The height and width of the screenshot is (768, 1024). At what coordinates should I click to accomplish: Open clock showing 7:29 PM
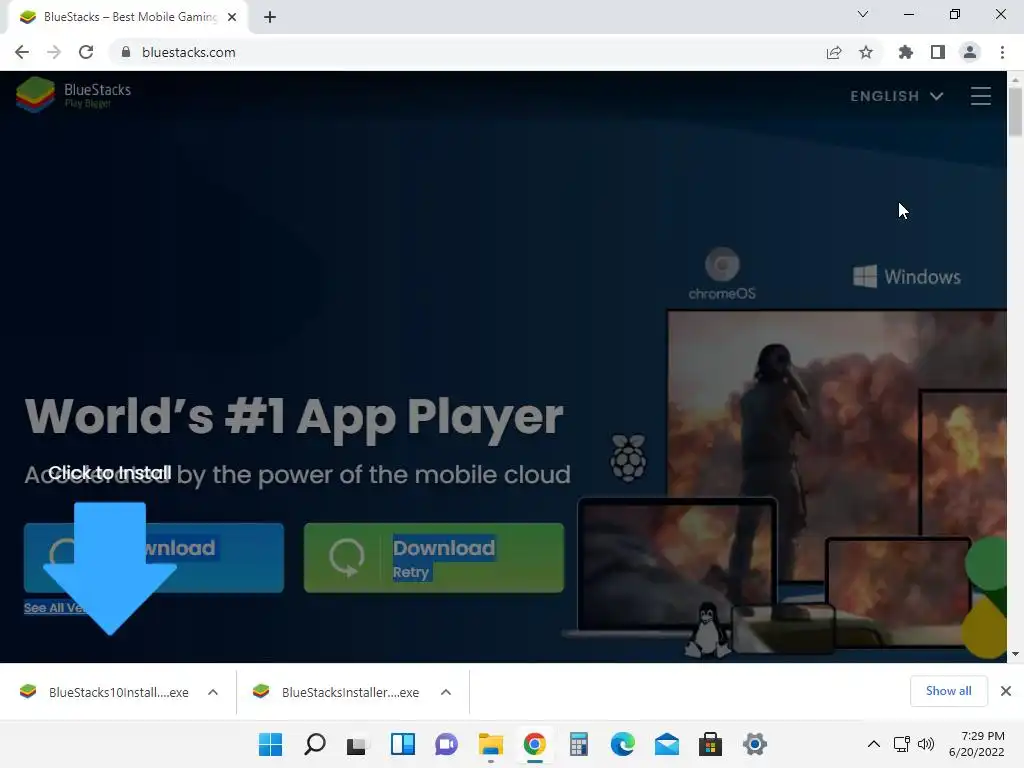click(x=976, y=744)
